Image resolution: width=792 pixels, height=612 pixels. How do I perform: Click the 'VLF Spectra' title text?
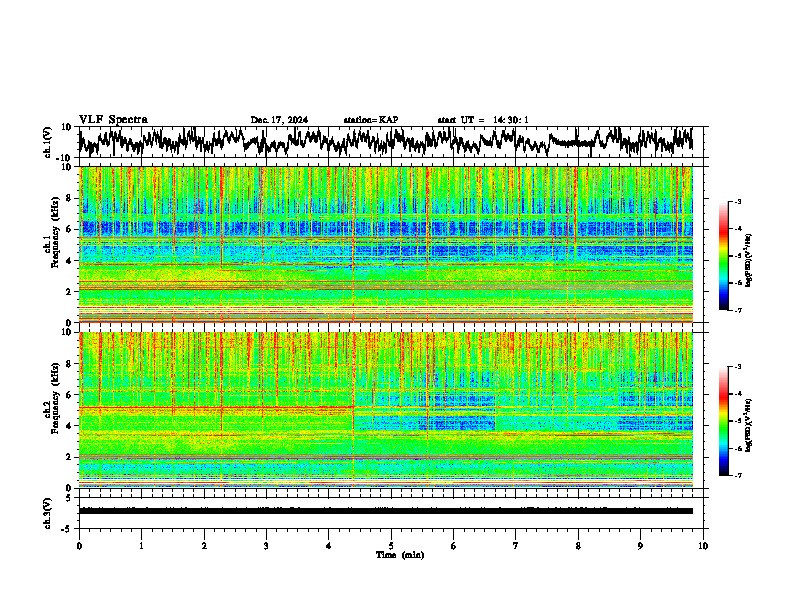(113, 120)
